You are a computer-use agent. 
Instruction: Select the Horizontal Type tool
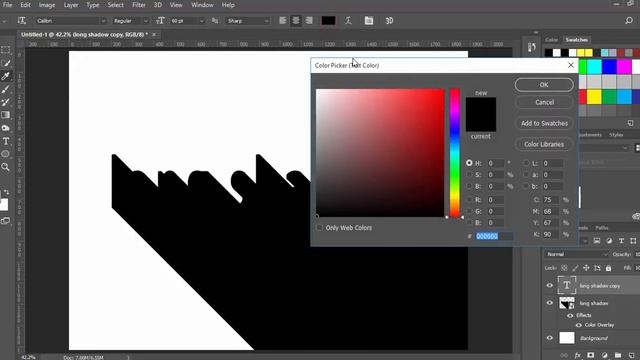(6, 141)
